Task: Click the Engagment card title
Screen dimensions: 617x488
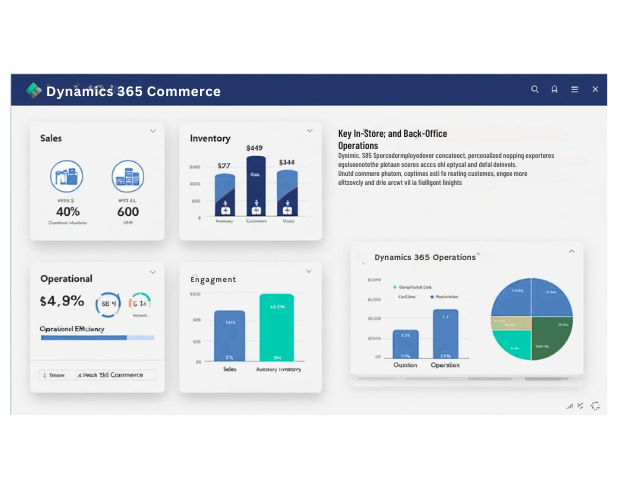Action: [213, 279]
